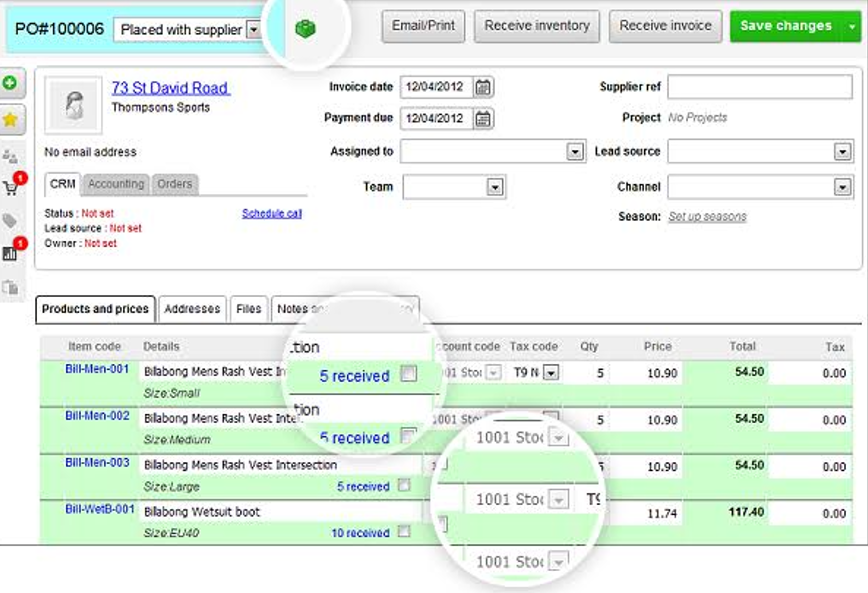Viewport: 868px width, 593px height.
Task: Open the Payment due calendar picker
Action: point(483,119)
